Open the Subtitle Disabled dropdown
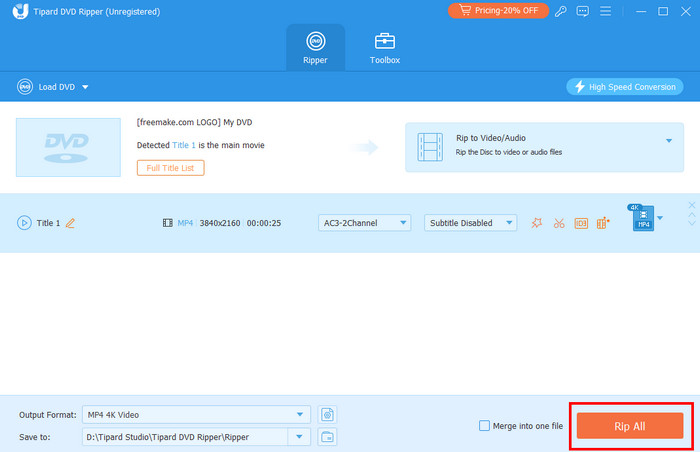This screenshot has height=452, width=700. coord(470,223)
